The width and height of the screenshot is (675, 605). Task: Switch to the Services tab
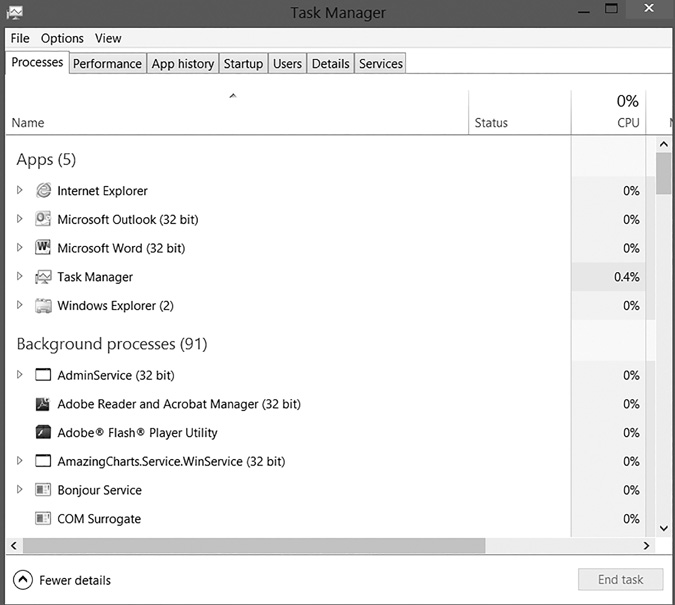pos(381,64)
